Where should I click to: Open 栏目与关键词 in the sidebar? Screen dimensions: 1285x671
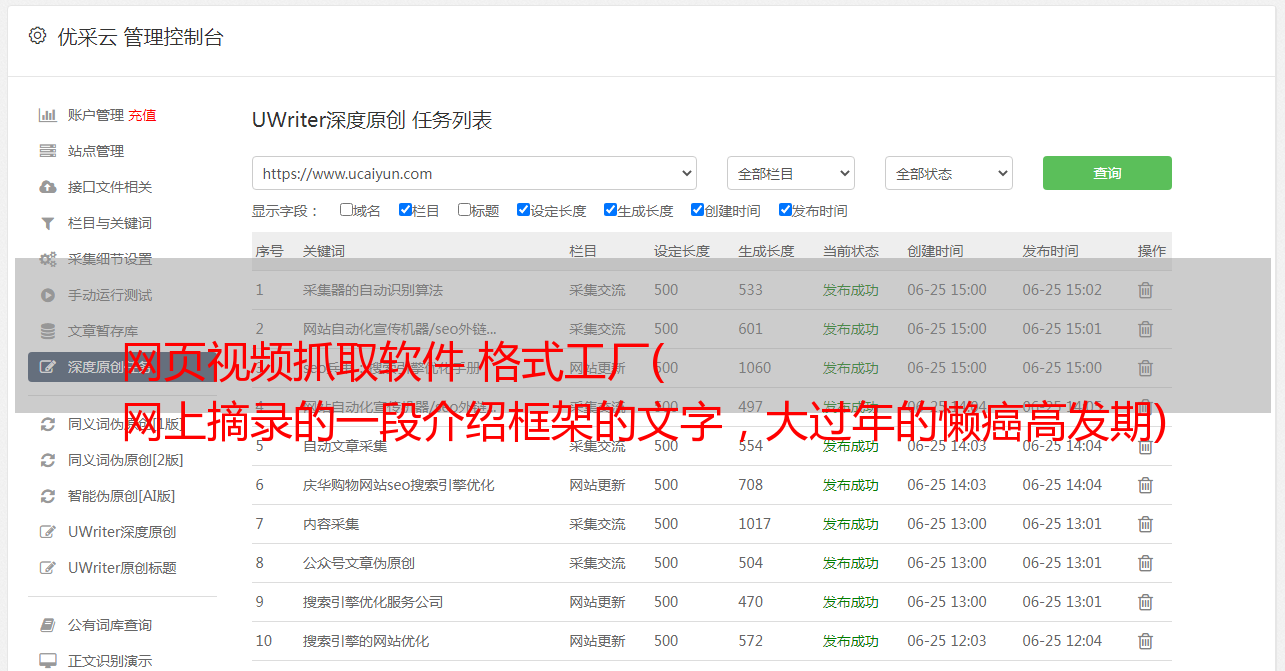[x=110, y=223]
